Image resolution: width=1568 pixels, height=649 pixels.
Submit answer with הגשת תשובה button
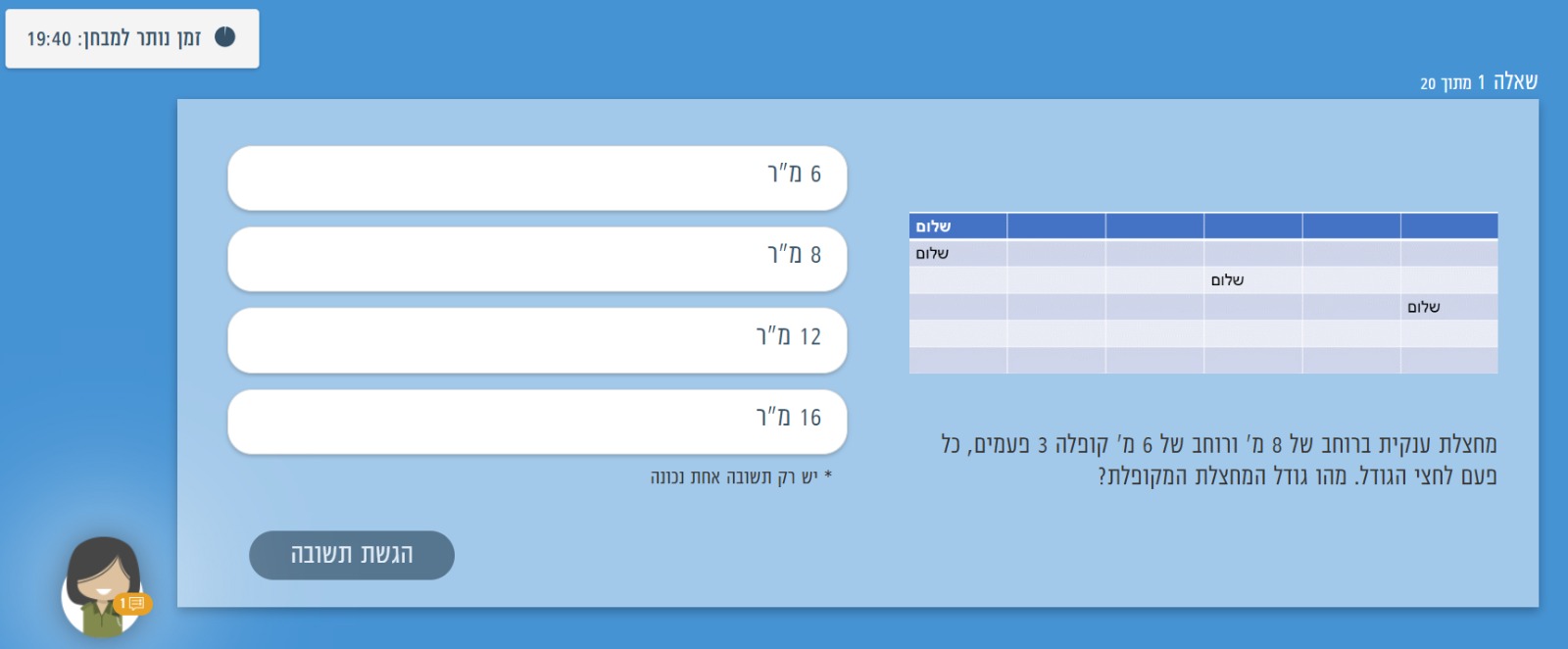[352, 555]
